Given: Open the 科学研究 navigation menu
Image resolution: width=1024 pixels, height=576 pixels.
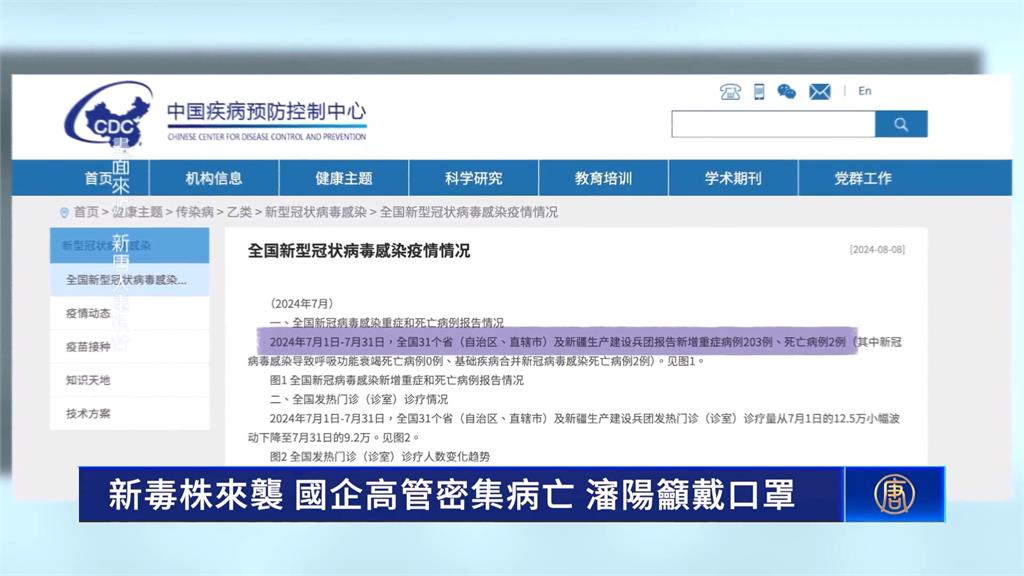Looking at the screenshot, I should [x=473, y=178].
